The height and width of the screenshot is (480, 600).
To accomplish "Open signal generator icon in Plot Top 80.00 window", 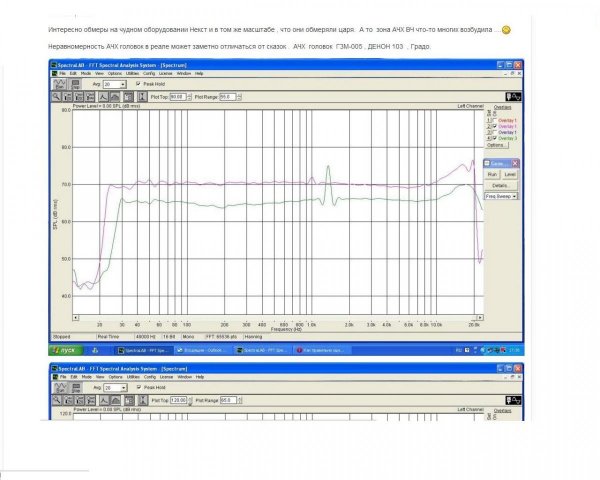I will point(513,97).
